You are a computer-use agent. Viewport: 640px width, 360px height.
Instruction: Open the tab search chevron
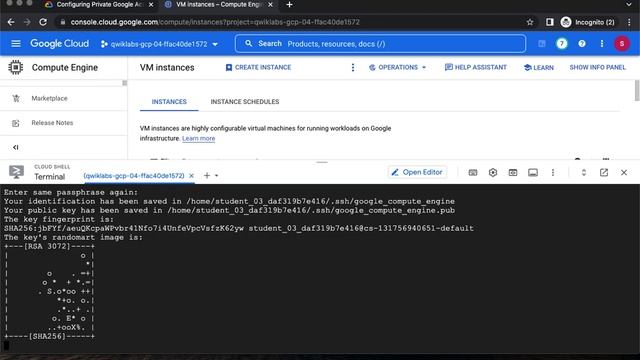[x=629, y=4]
